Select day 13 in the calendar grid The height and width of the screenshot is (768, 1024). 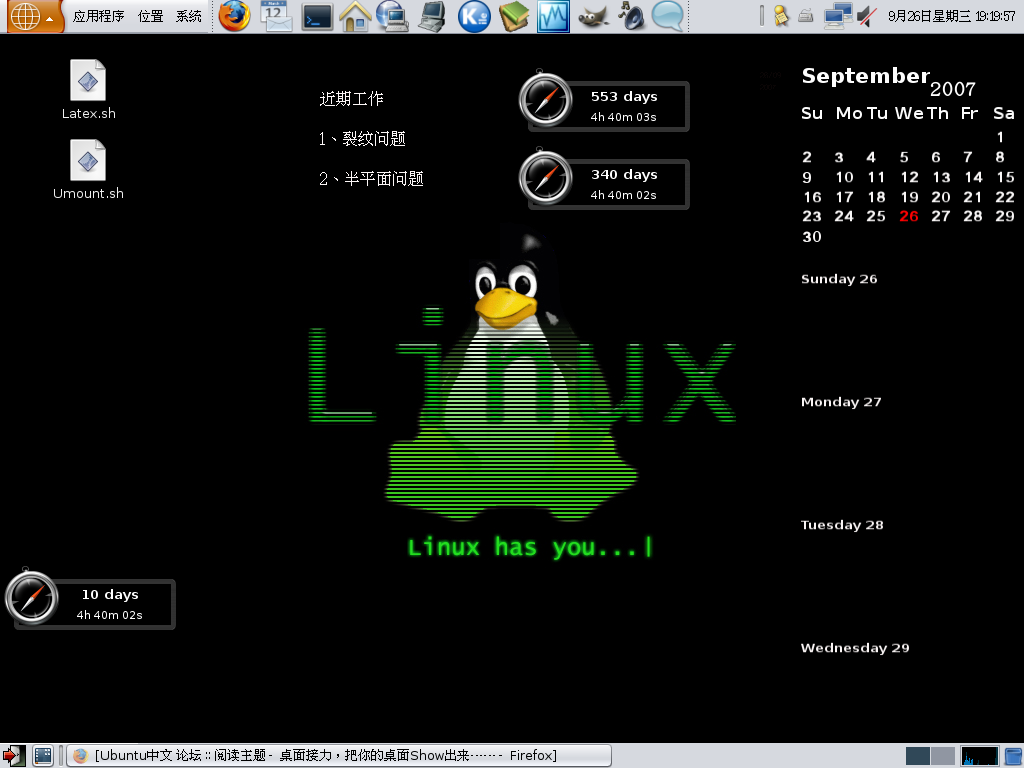tap(941, 177)
